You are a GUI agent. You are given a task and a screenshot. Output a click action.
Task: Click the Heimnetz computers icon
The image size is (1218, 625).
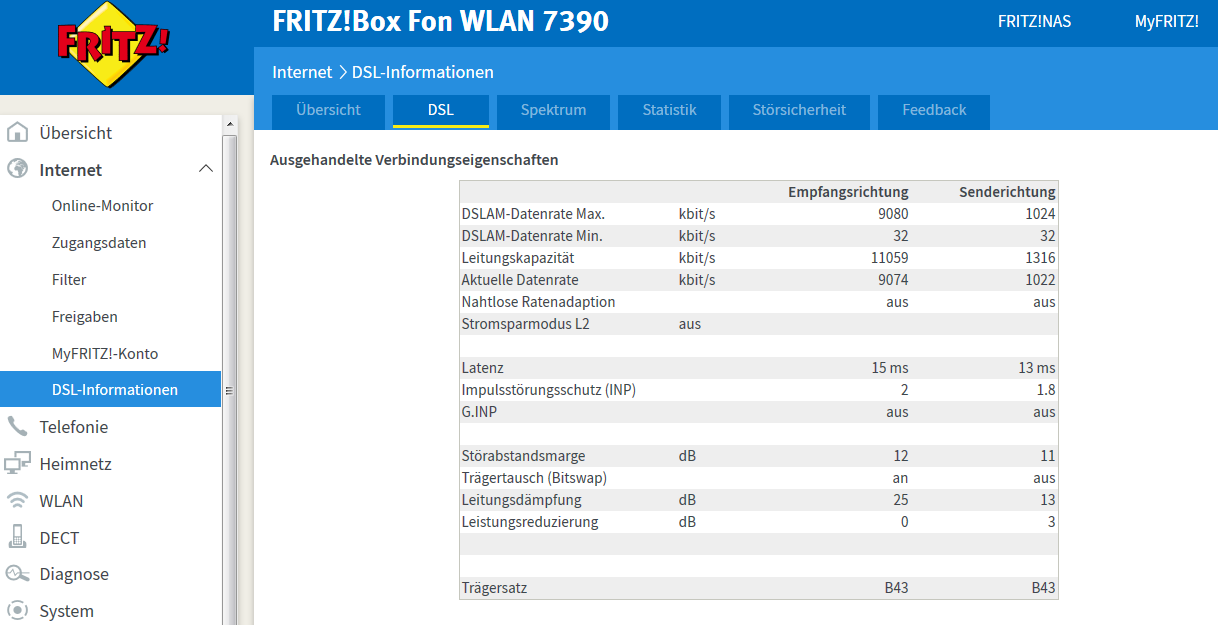[x=17, y=464]
